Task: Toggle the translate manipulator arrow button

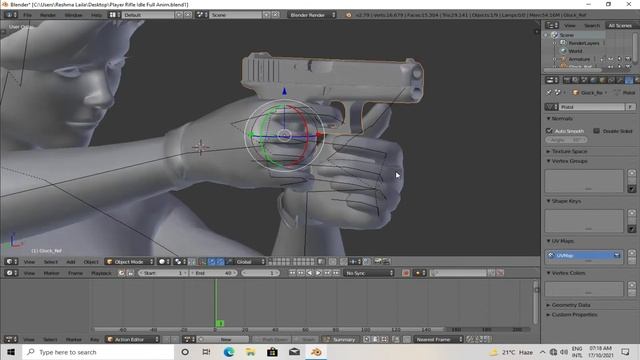Action: pos(211,262)
